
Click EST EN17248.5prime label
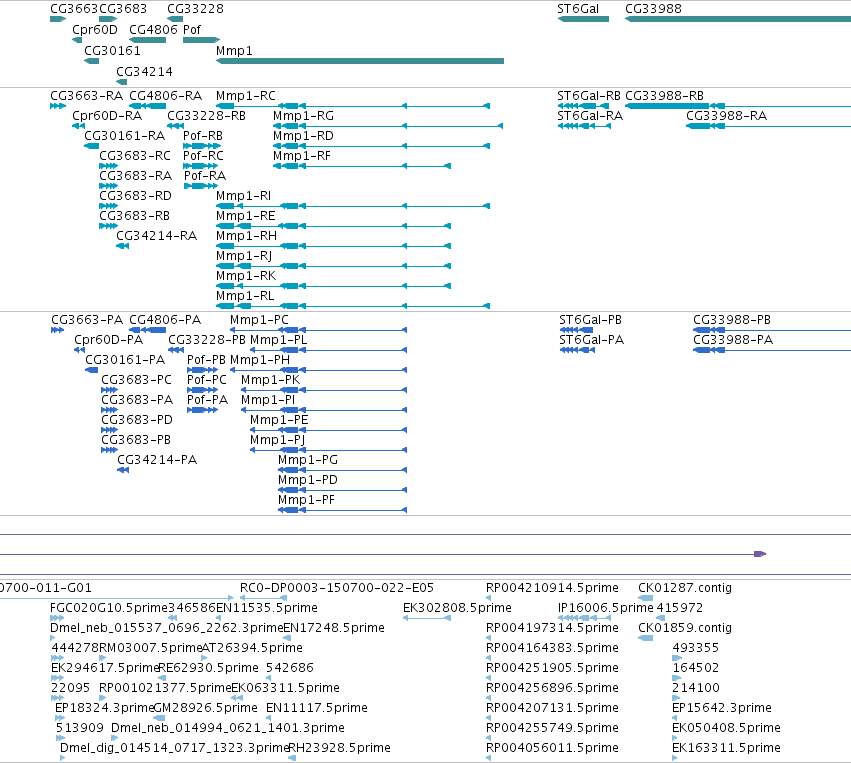pyautogui.click(x=334, y=628)
